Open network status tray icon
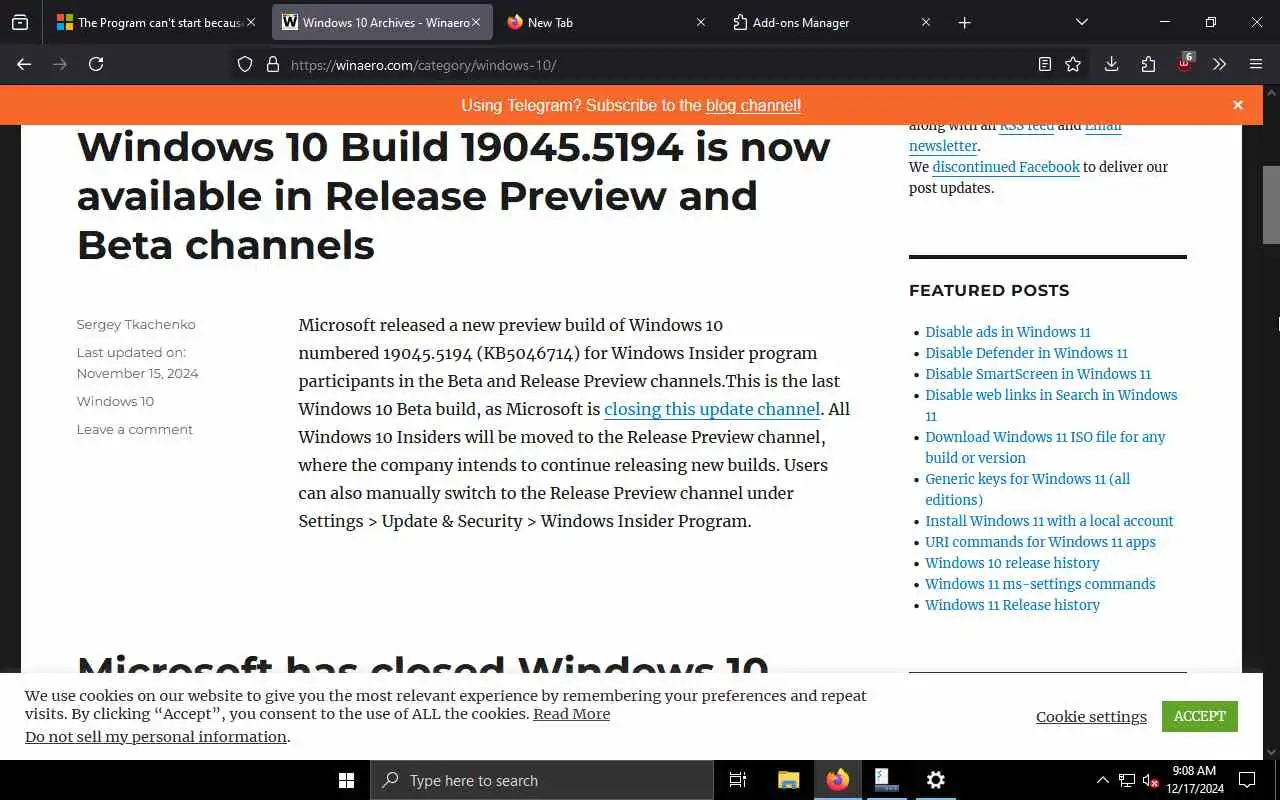This screenshot has width=1280, height=800. pyautogui.click(x=1127, y=780)
